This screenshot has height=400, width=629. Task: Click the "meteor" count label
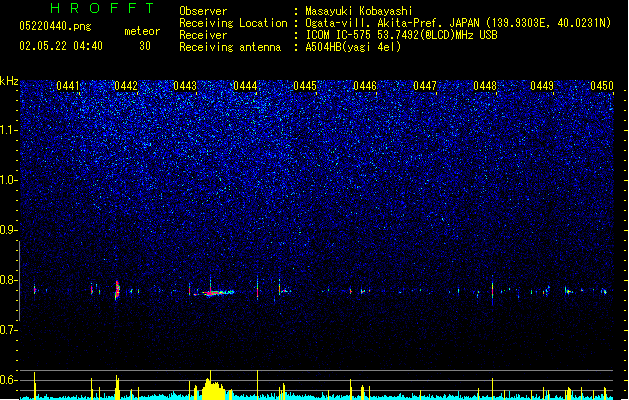click(142, 31)
